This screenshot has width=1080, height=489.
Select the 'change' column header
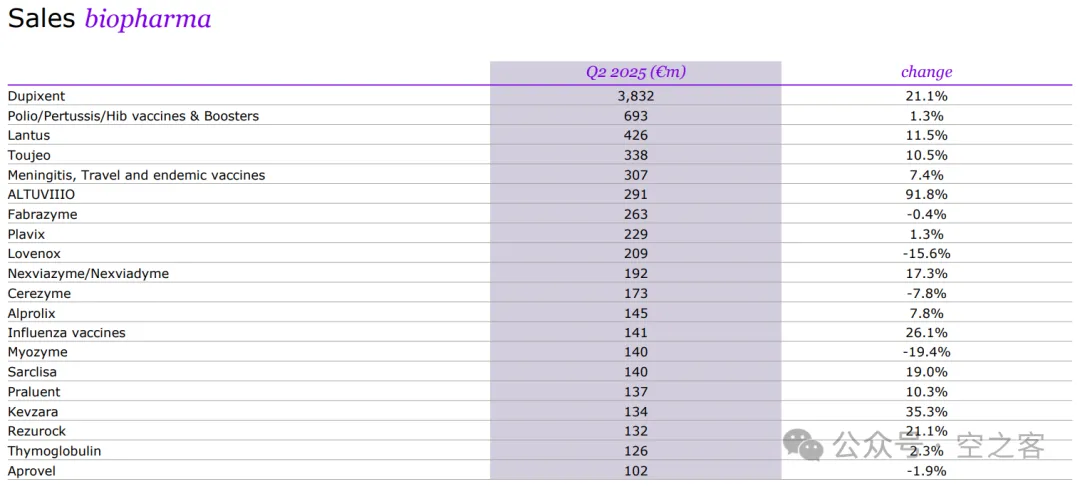click(926, 72)
